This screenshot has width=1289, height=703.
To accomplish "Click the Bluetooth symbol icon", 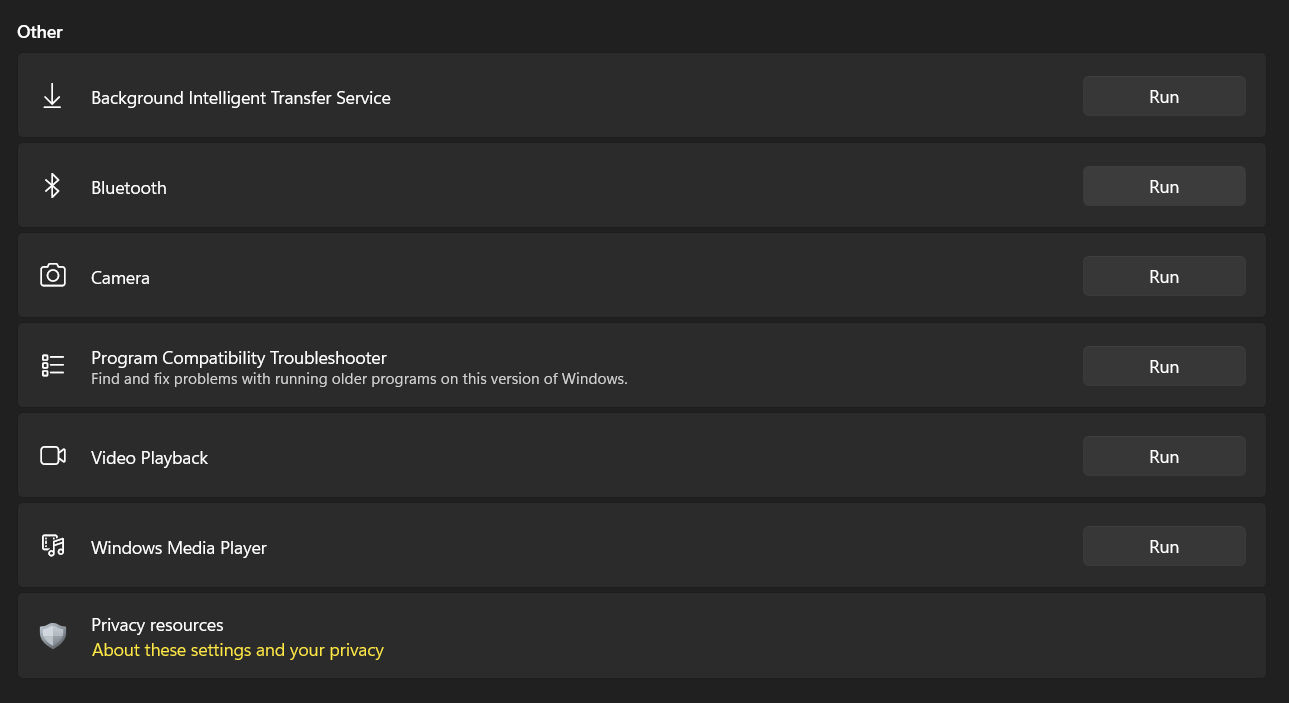I will click(52, 186).
